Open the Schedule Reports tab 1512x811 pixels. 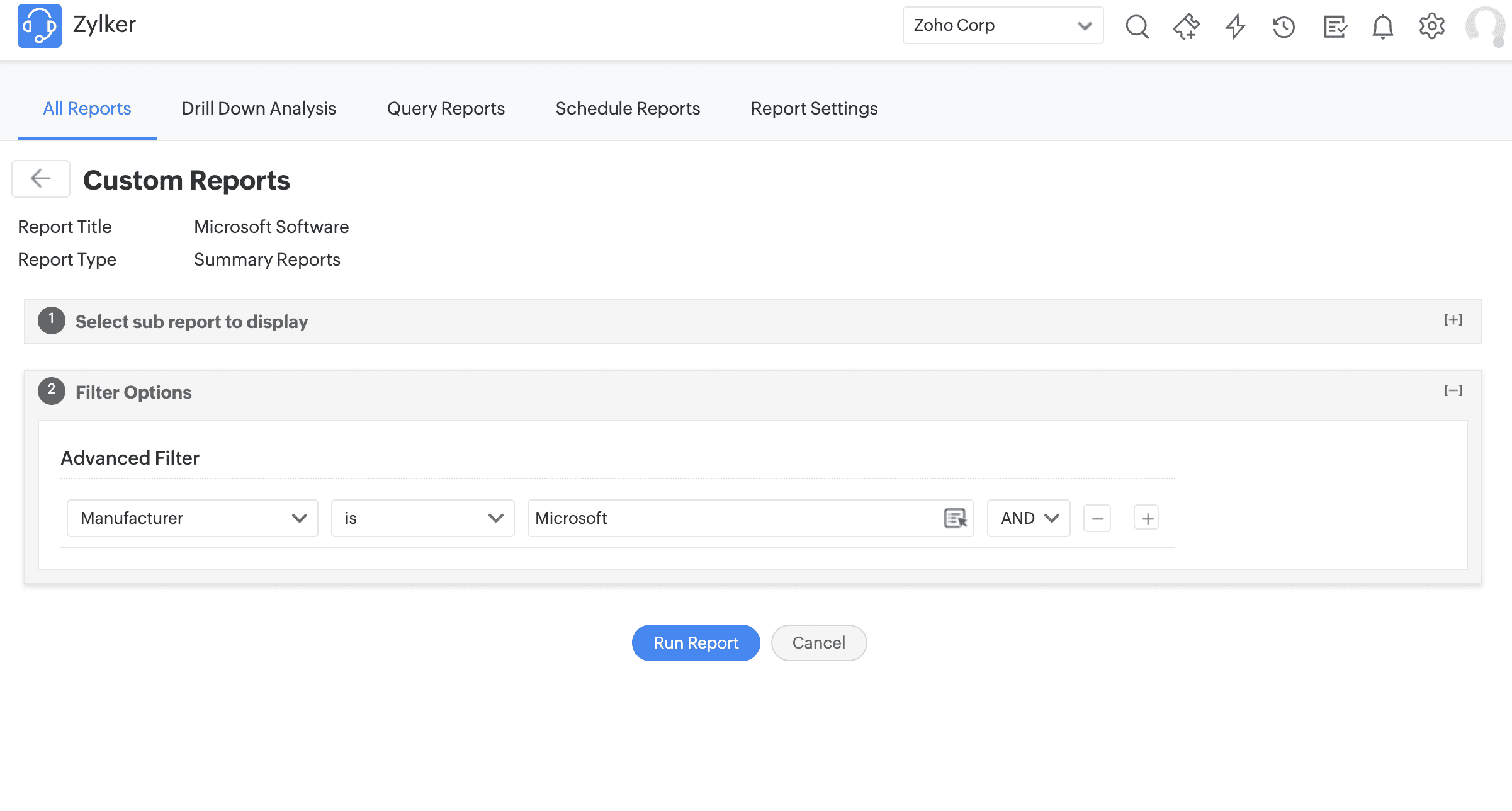click(x=628, y=108)
